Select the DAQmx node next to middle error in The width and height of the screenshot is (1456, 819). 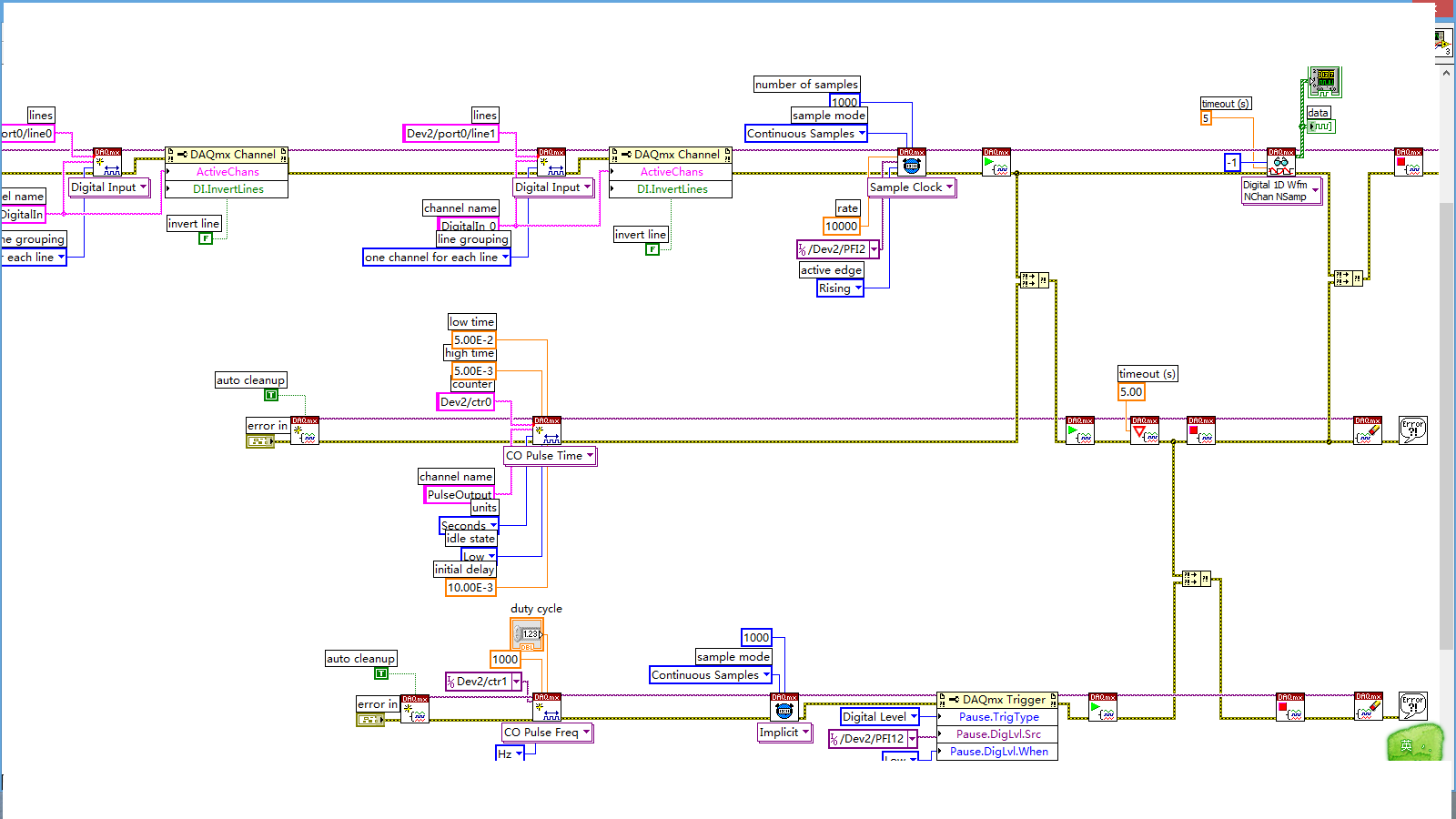click(305, 430)
